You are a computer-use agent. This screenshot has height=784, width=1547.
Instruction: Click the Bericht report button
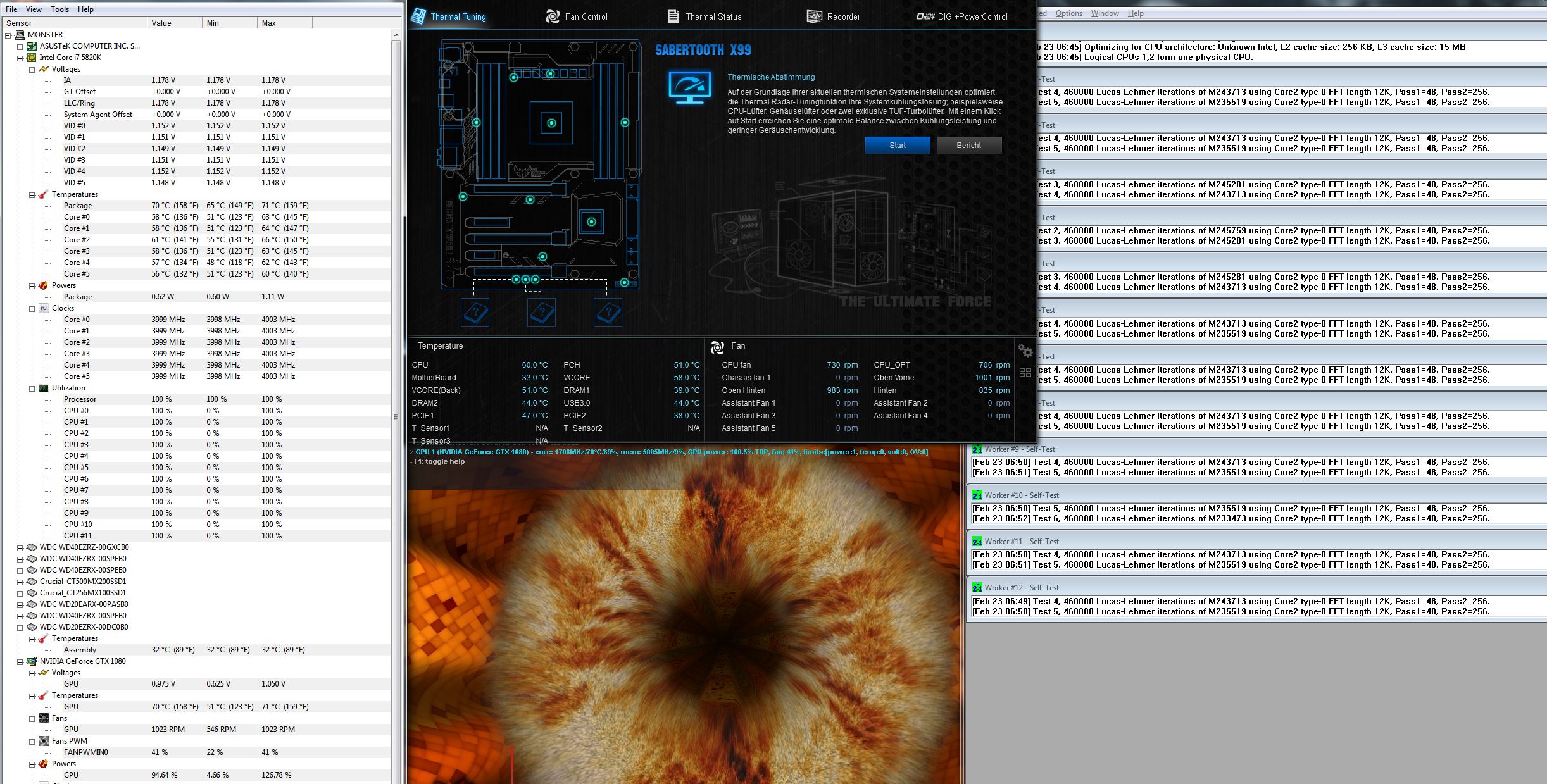tap(969, 146)
